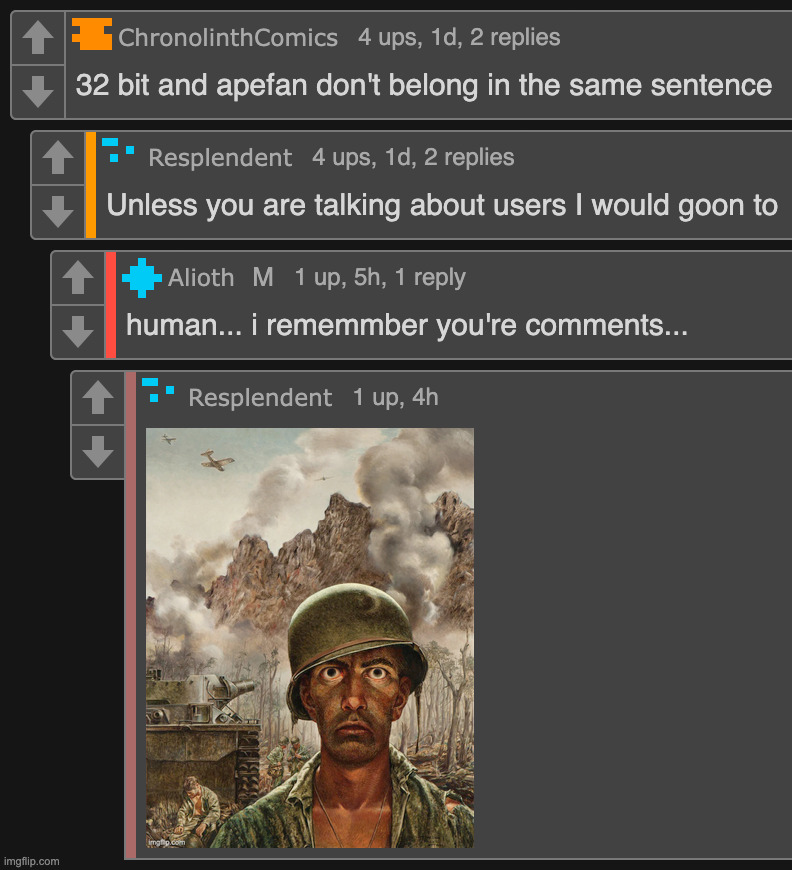This screenshot has height=870, width=792.
Task: Open Alioth's username link
Action: tap(201, 278)
